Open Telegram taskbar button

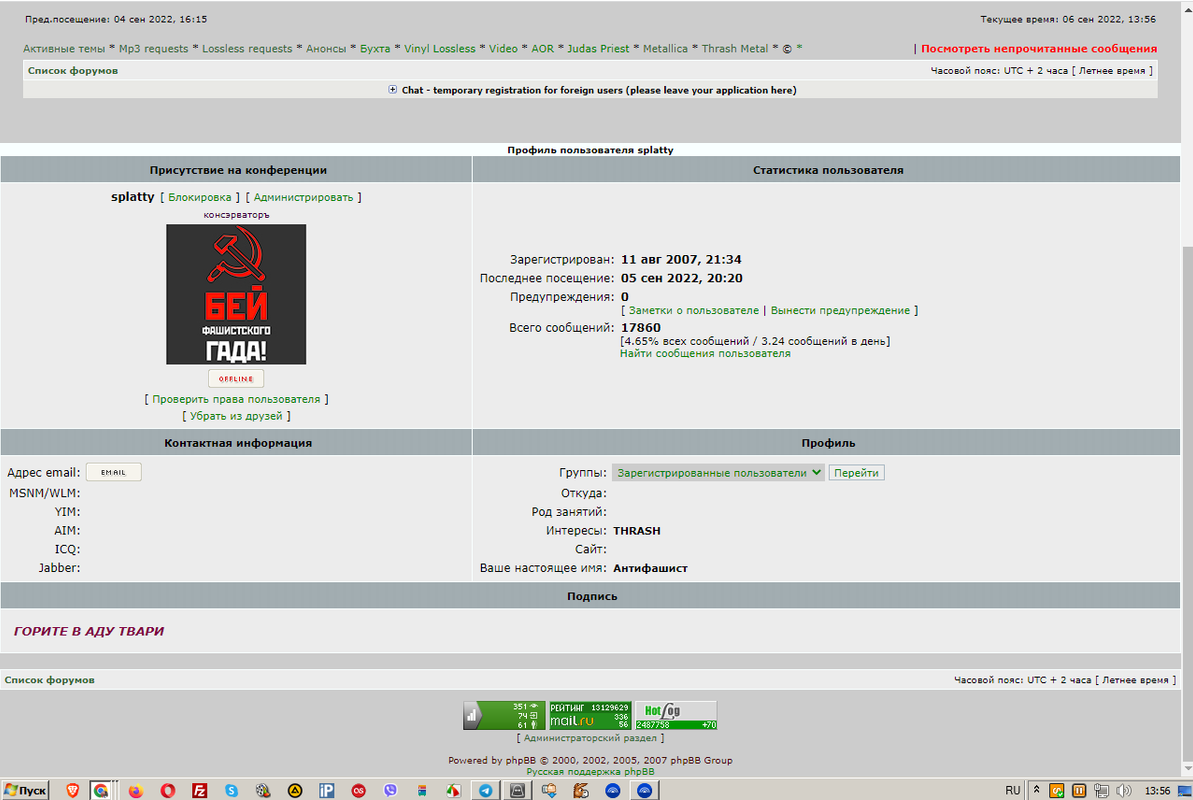pyautogui.click(x=485, y=790)
